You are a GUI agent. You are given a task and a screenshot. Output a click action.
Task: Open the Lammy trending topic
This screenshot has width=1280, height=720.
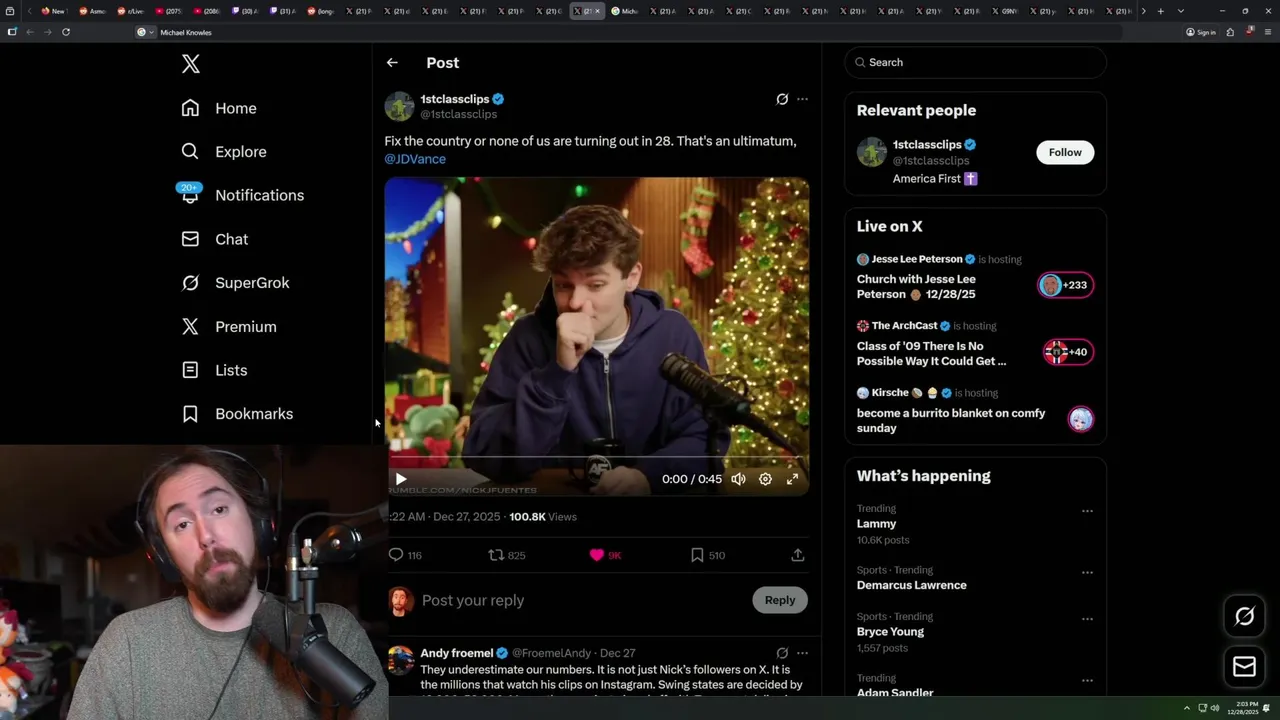(x=877, y=524)
